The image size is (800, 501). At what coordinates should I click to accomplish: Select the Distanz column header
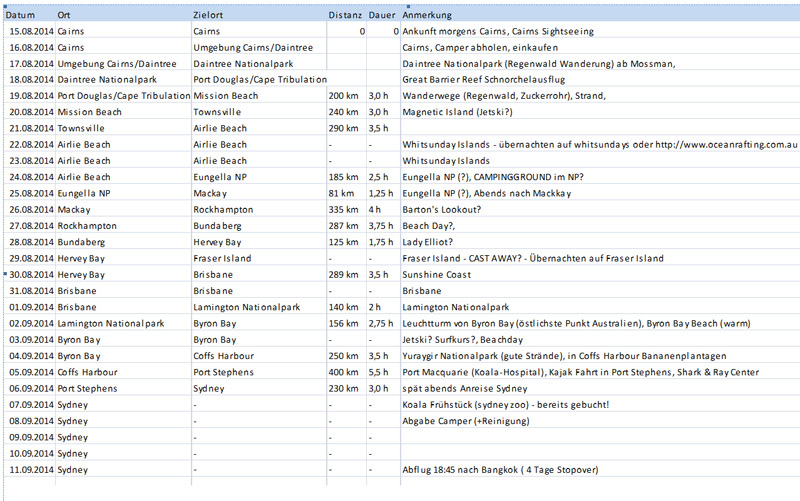[345, 15]
